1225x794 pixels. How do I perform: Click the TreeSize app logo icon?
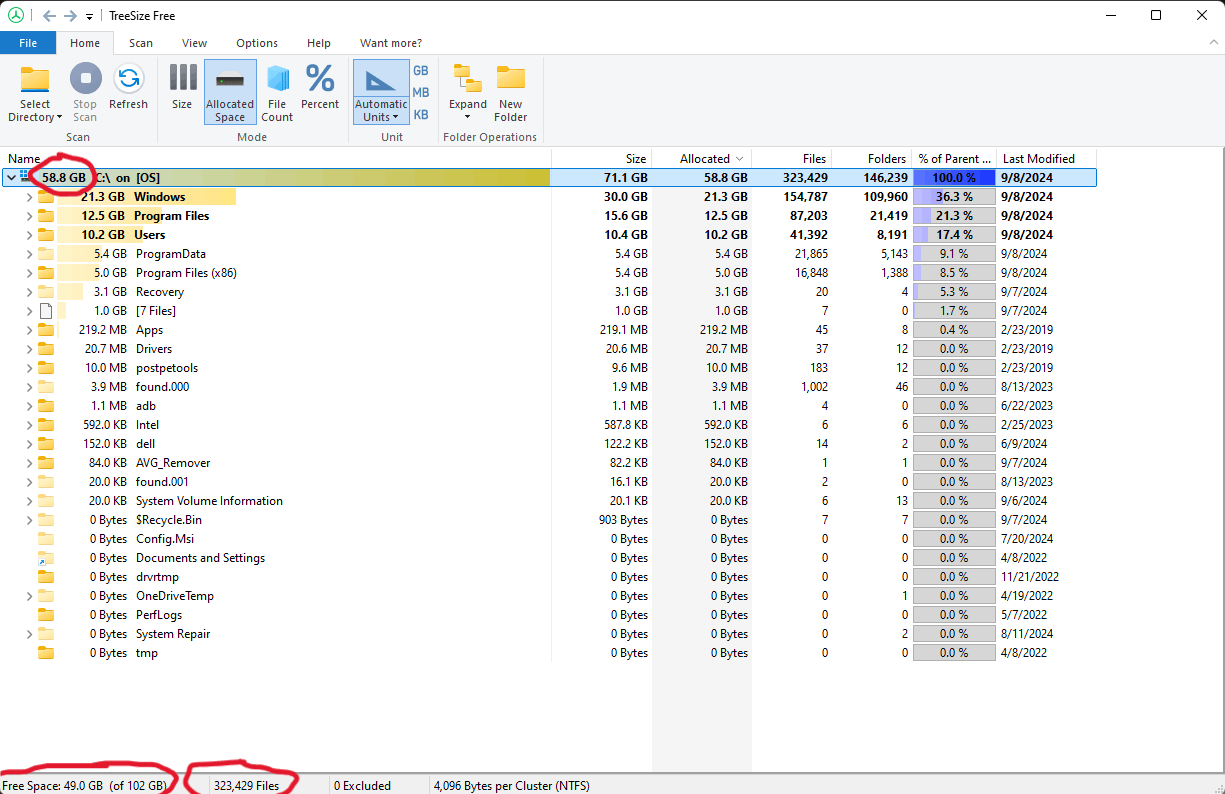click(15, 16)
